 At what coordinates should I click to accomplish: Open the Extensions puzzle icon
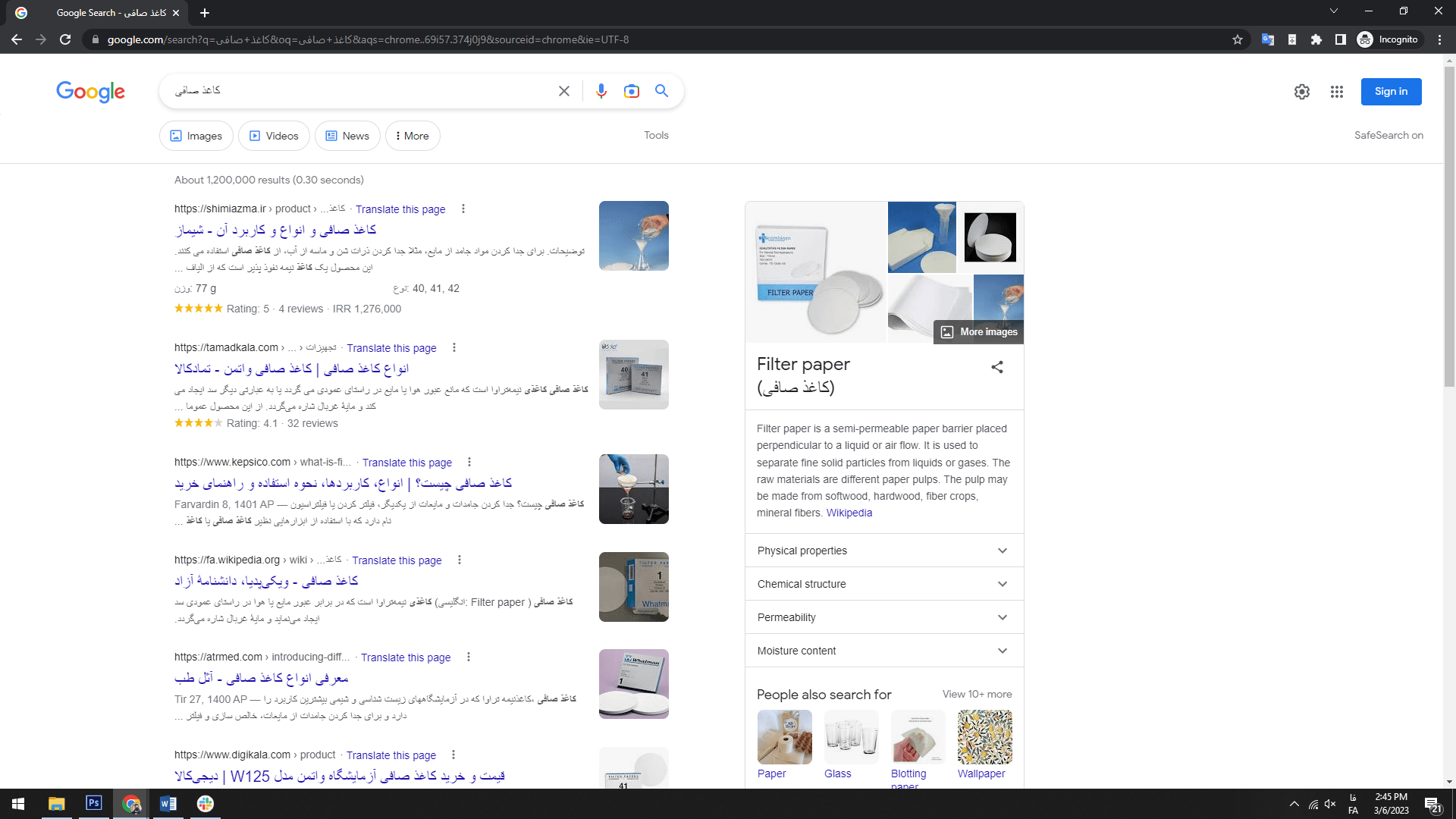coord(1316,39)
